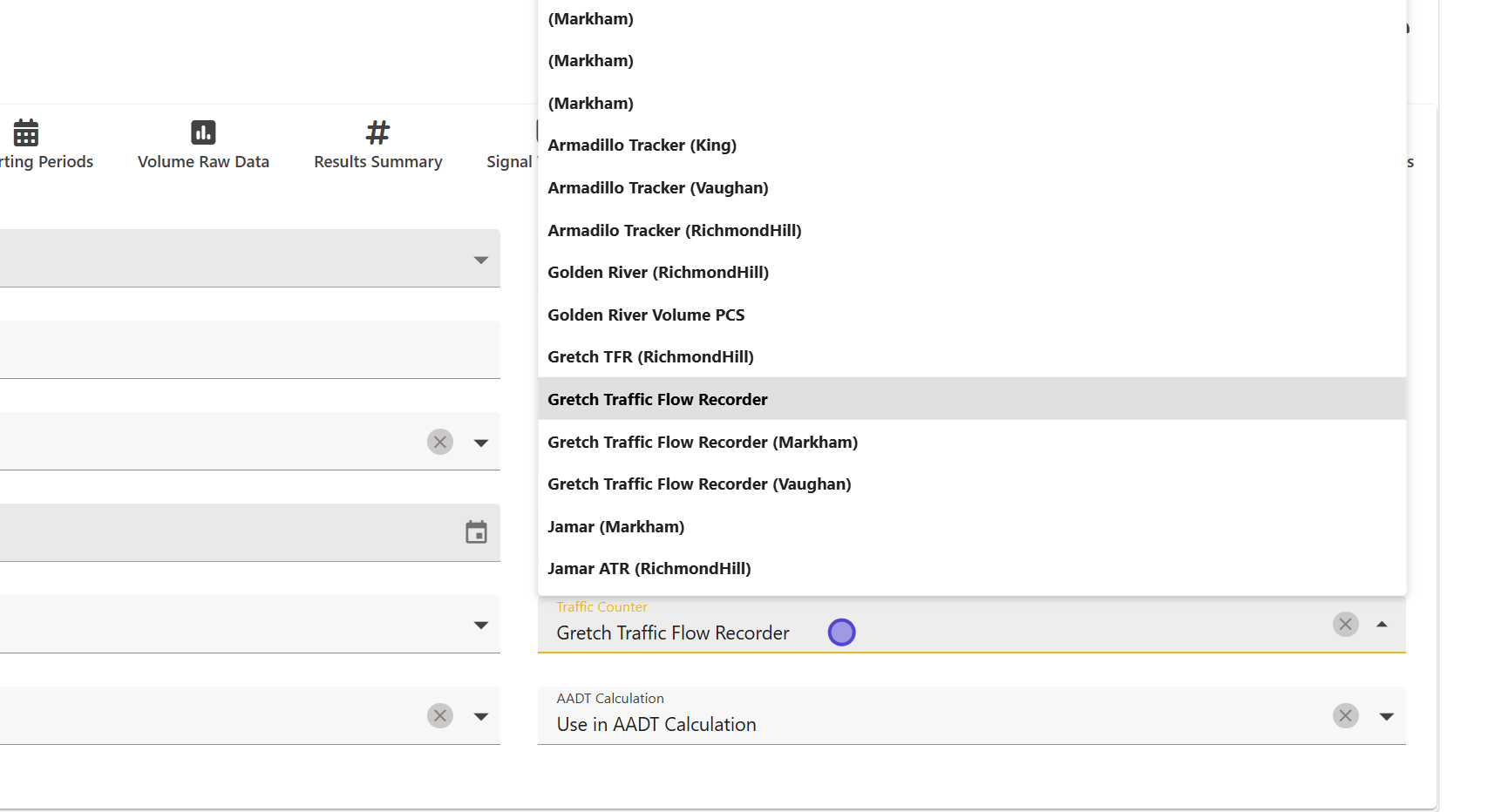Open the date picker calendar icon
The height and width of the screenshot is (812, 1488).
(476, 532)
